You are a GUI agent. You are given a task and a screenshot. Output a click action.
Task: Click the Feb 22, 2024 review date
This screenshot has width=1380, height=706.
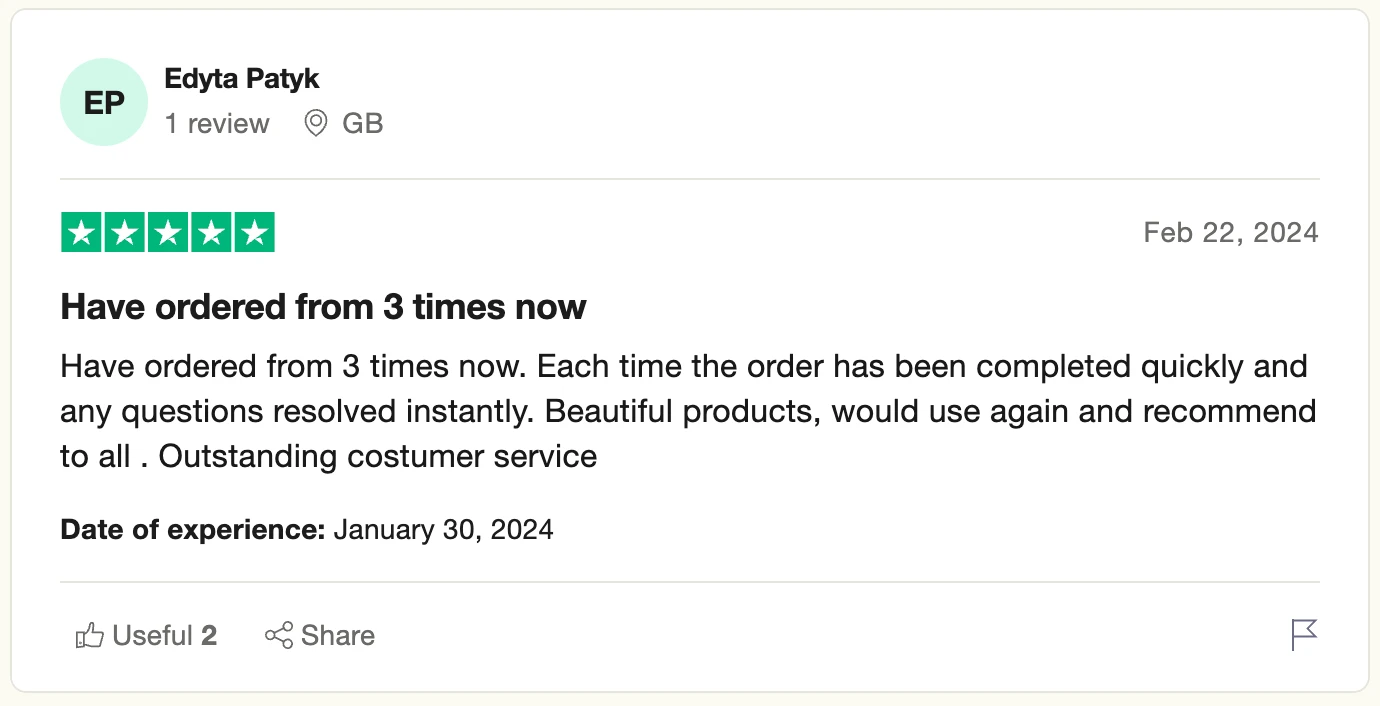pos(1231,233)
